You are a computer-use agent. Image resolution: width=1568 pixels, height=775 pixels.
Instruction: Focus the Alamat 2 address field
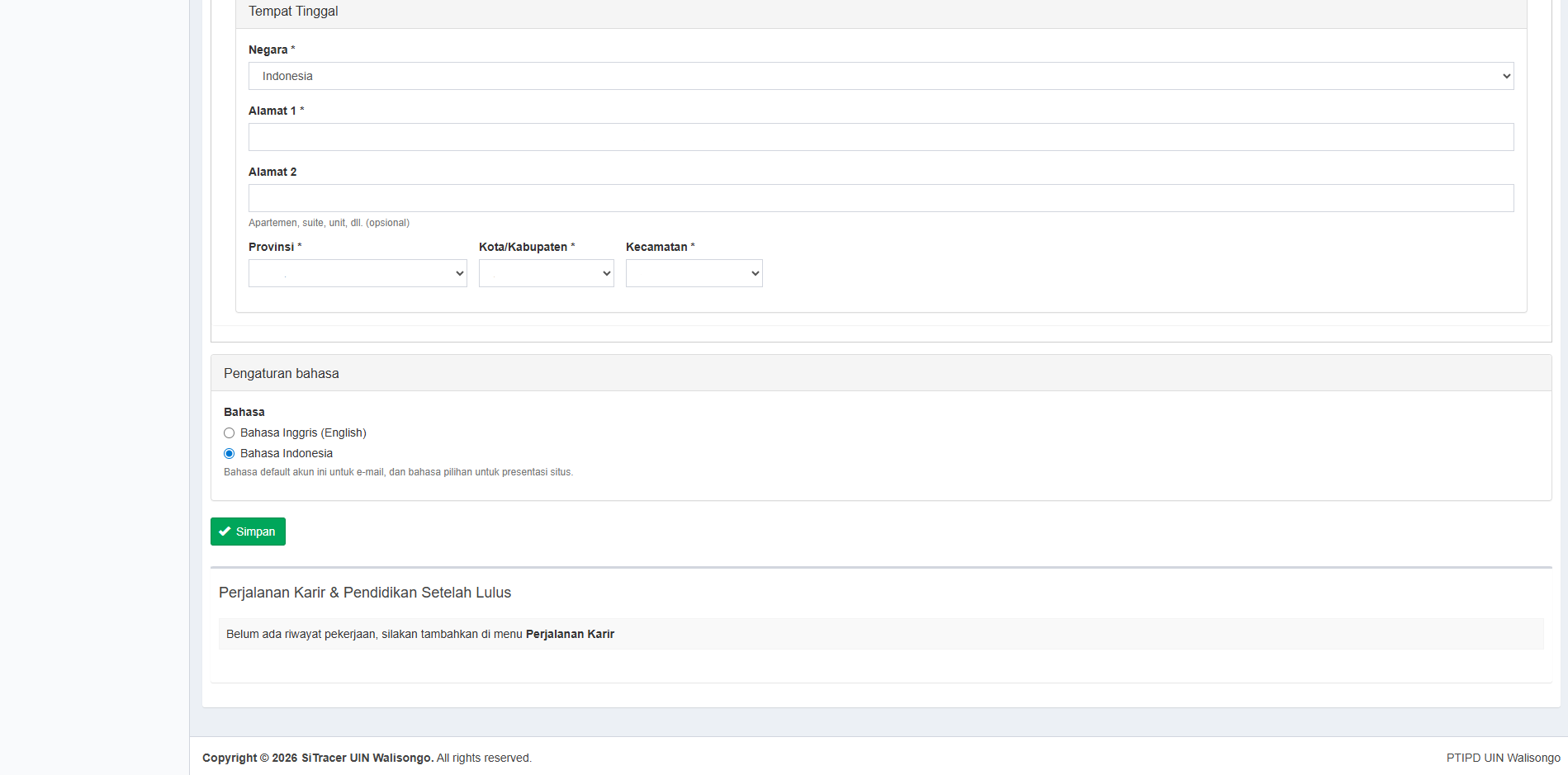880,198
